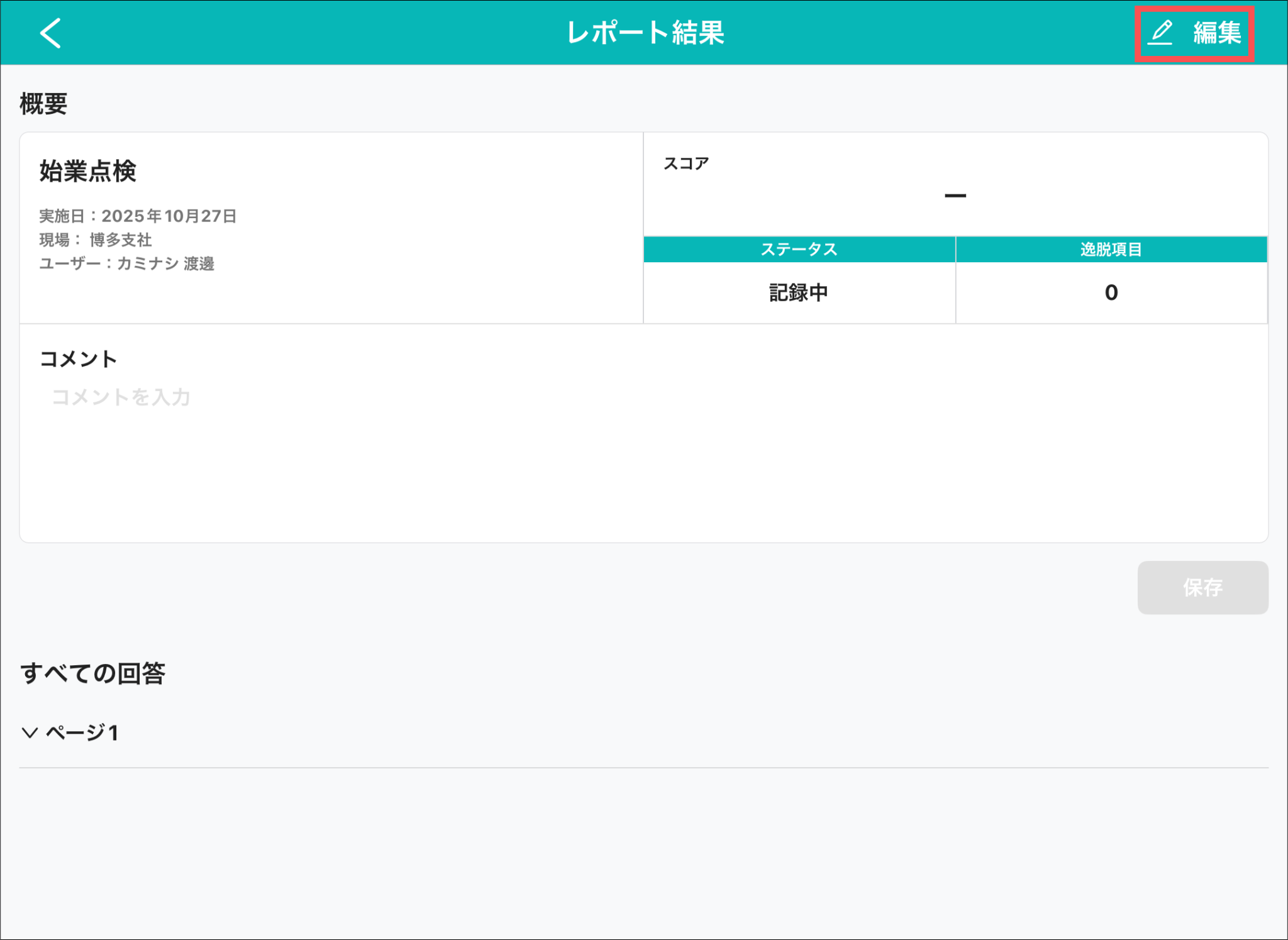Click the score dash value
Image resolution: width=1288 pixels, height=940 pixels.
955,196
